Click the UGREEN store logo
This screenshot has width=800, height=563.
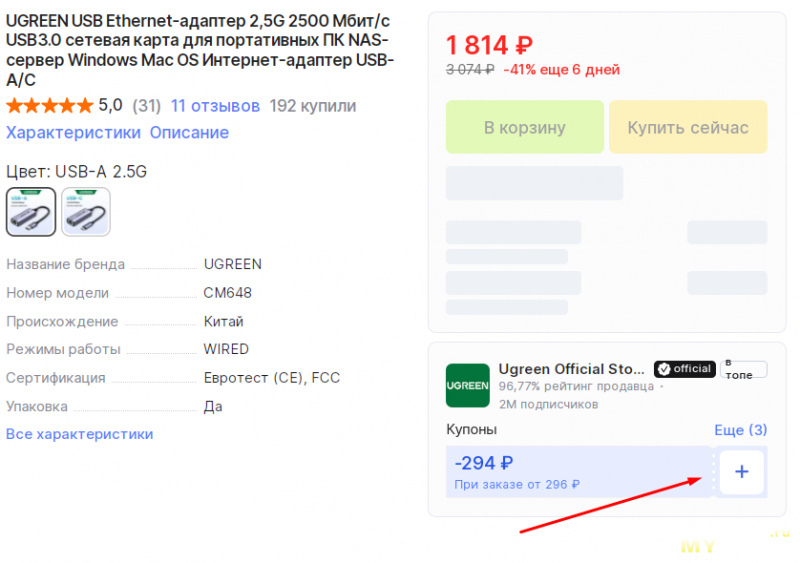click(x=467, y=385)
